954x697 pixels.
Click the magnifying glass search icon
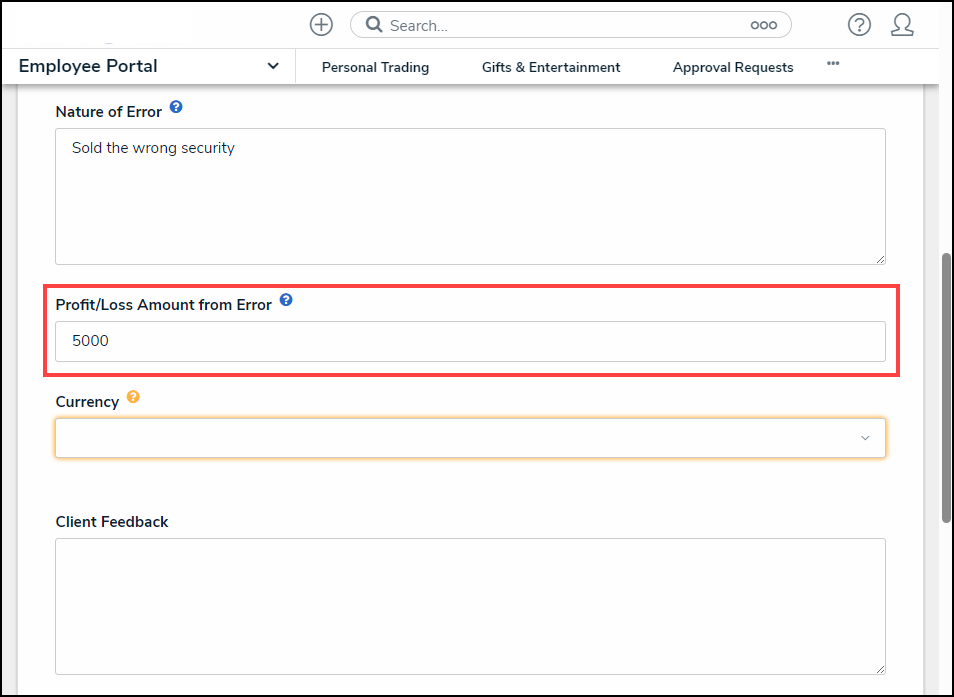point(374,25)
